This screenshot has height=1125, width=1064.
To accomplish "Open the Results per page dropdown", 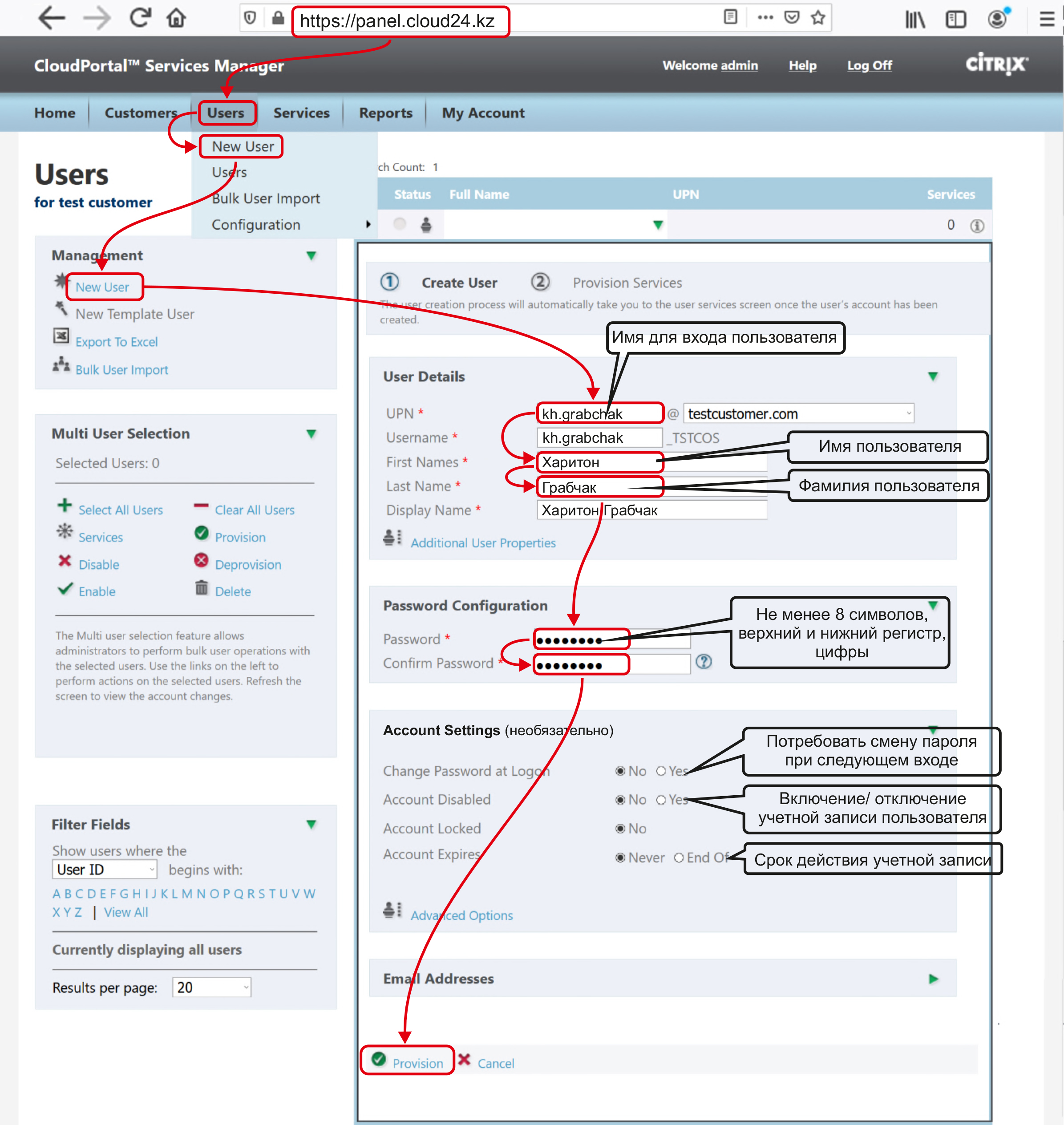I will coord(211,987).
